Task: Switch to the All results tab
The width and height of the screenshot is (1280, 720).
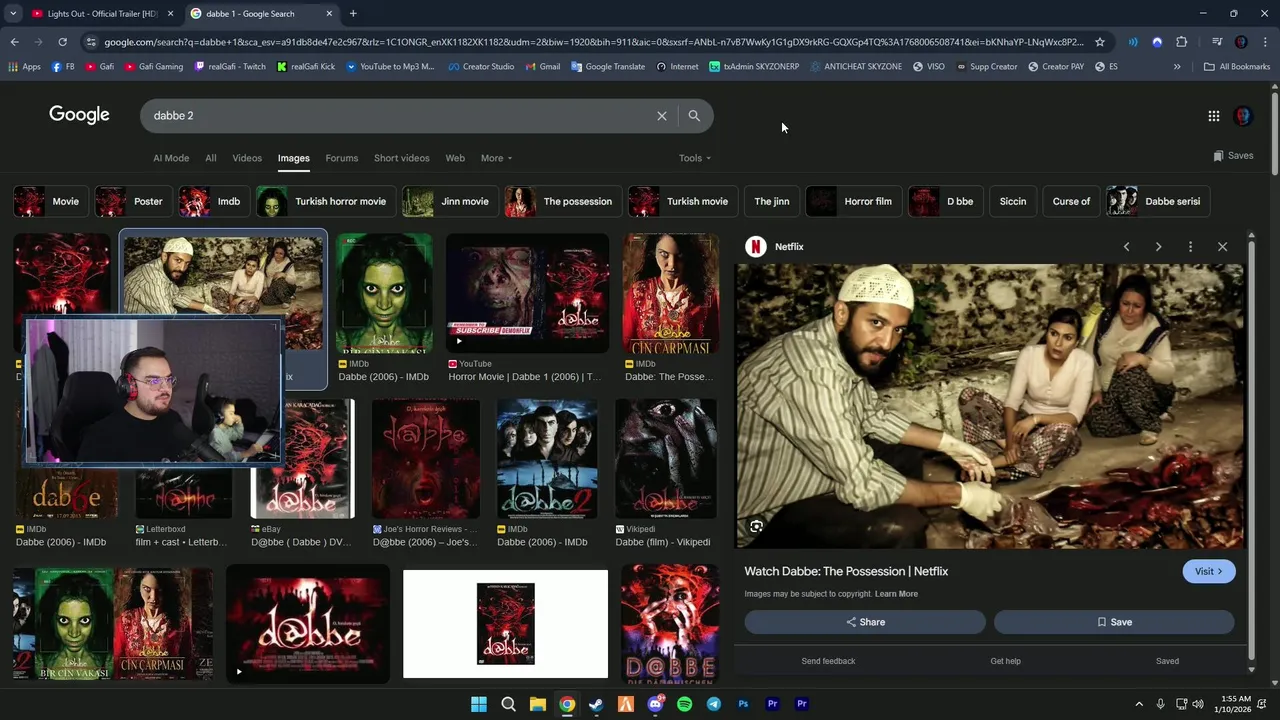Action: (x=210, y=158)
